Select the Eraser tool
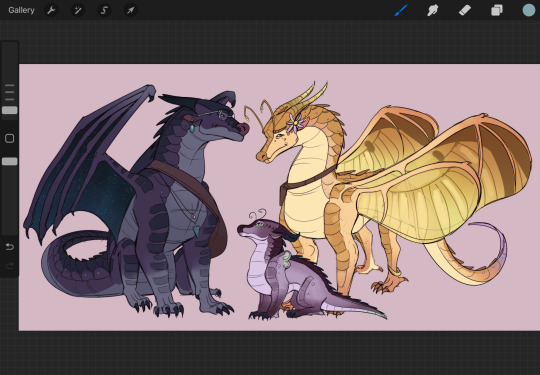 pos(465,10)
